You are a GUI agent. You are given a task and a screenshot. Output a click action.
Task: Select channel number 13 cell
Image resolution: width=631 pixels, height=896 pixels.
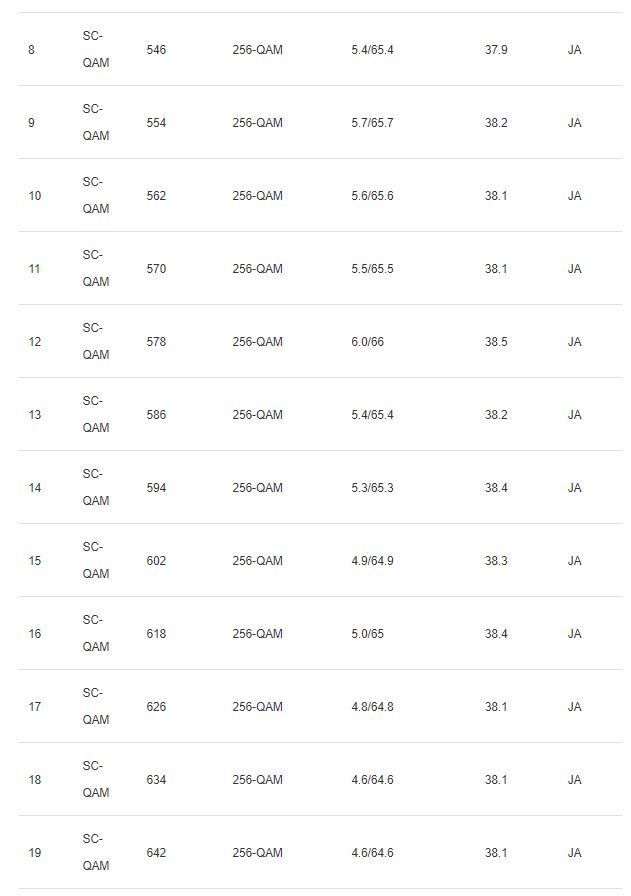35,415
